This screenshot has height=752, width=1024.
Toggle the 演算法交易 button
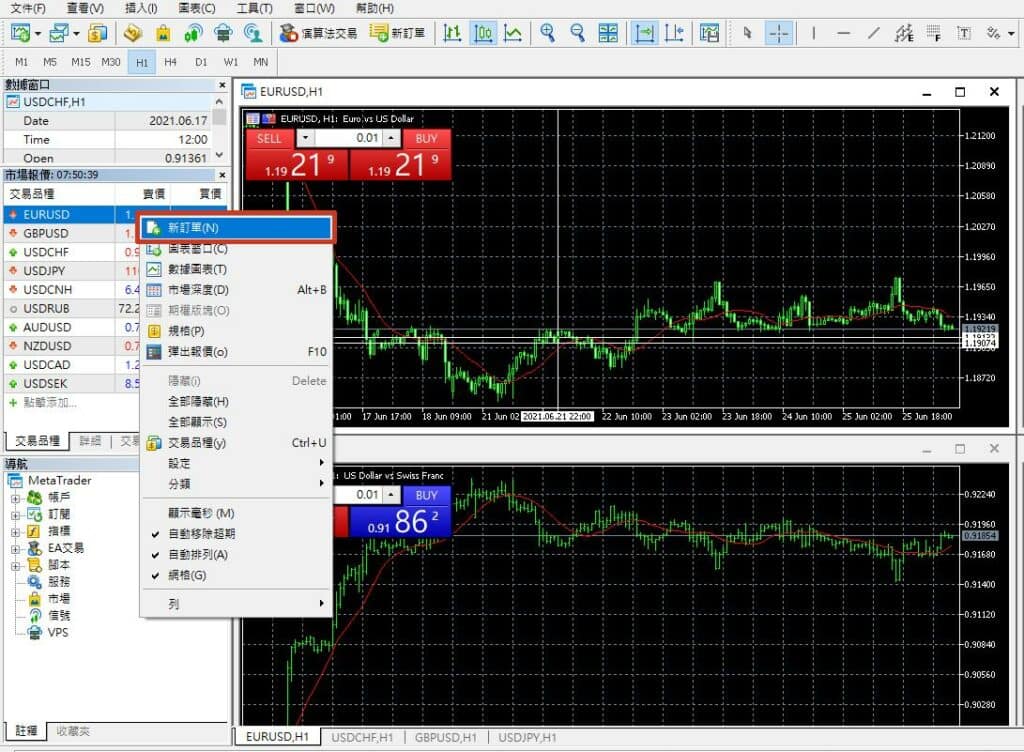pos(318,33)
